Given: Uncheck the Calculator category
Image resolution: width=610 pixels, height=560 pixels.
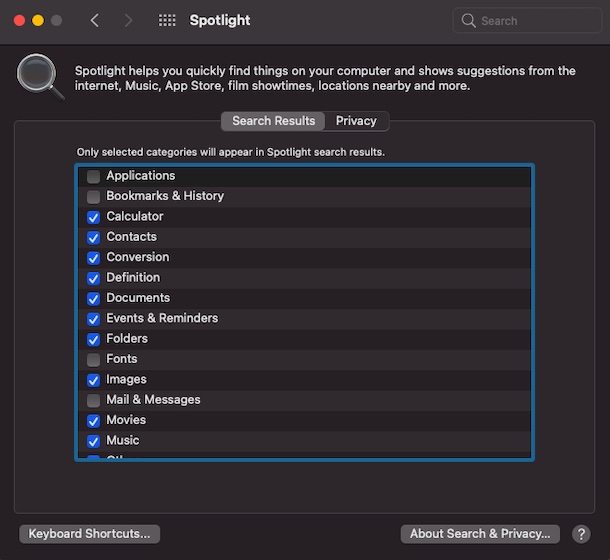Looking at the screenshot, I should (x=93, y=217).
